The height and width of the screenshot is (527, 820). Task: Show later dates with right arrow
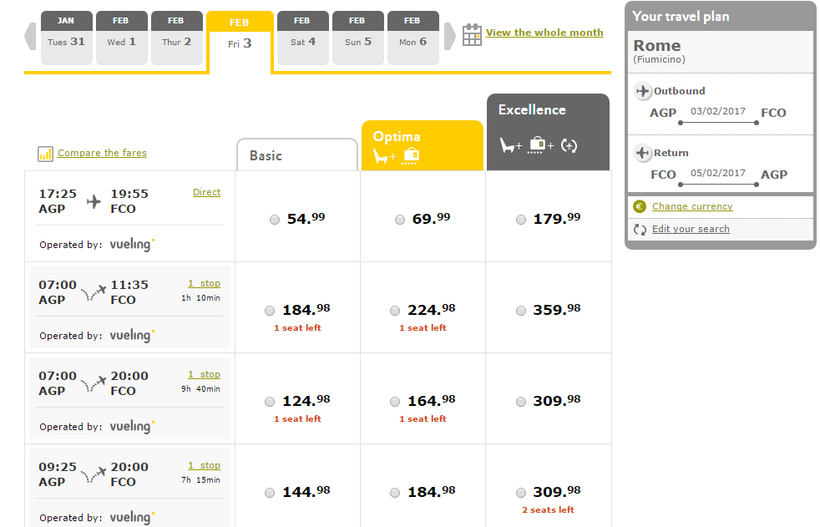tap(450, 37)
